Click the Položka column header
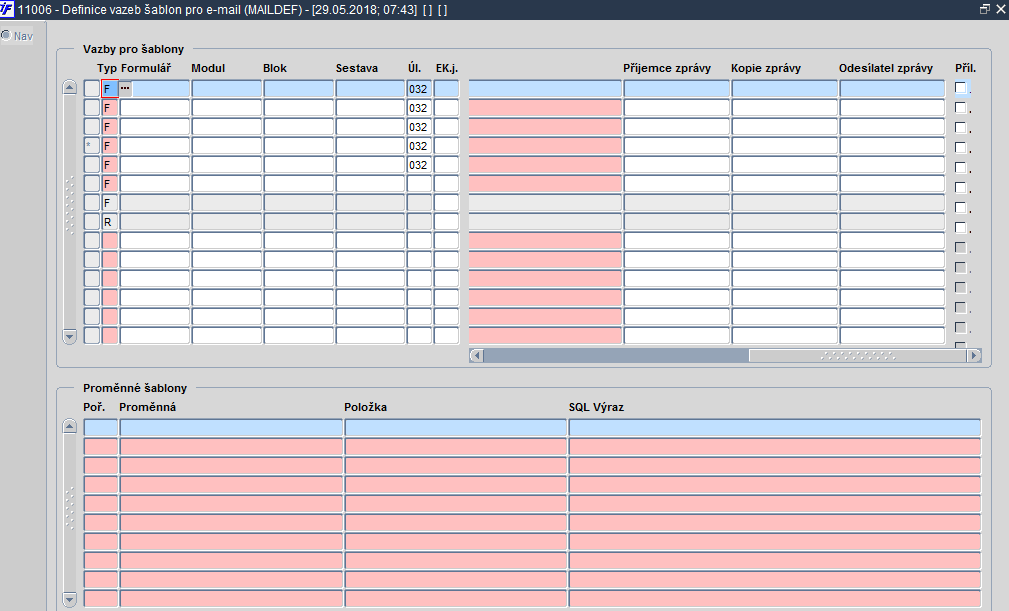Screen dimensions: 1009x611 tap(366, 407)
